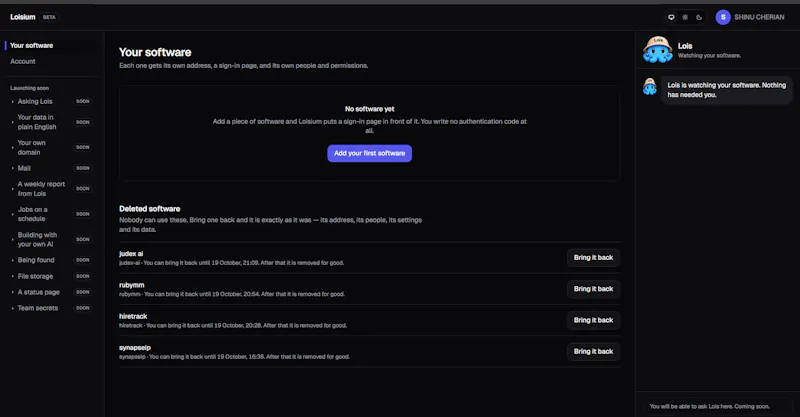This screenshot has height=417, width=800.
Task: Bring back the synapseip software
Action: pos(593,351)
